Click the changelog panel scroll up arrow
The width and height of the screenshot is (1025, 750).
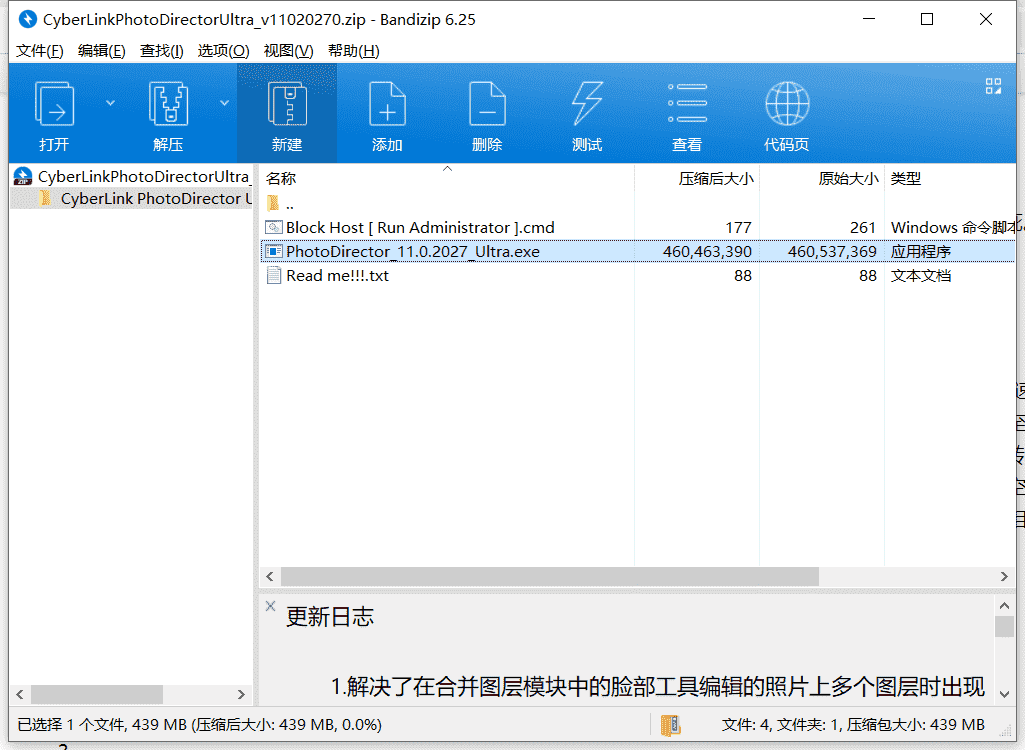(1004, 605)
